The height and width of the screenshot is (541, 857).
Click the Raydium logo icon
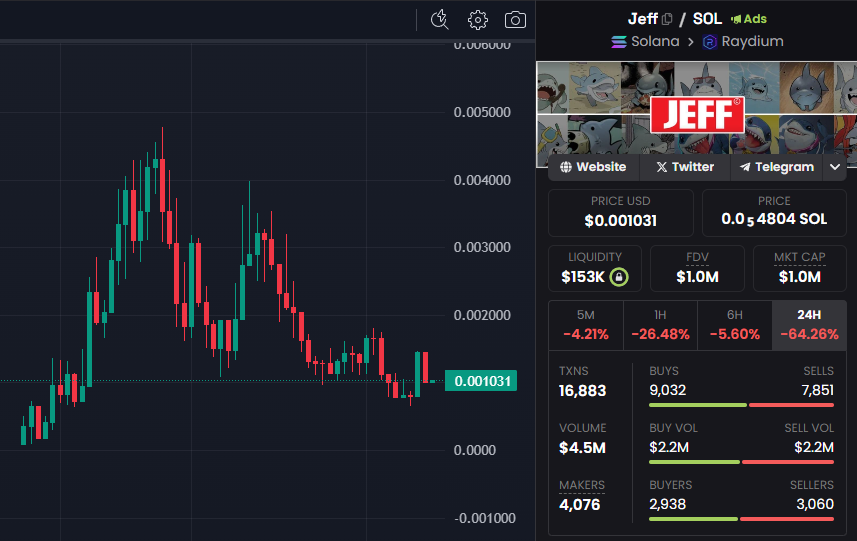(709, 42)
